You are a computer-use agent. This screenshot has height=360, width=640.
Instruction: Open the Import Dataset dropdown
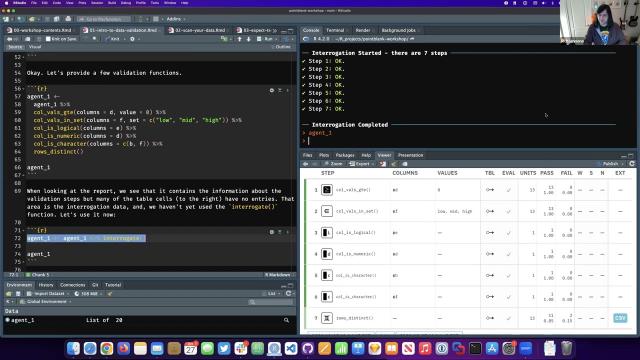[x=48, y=293]
